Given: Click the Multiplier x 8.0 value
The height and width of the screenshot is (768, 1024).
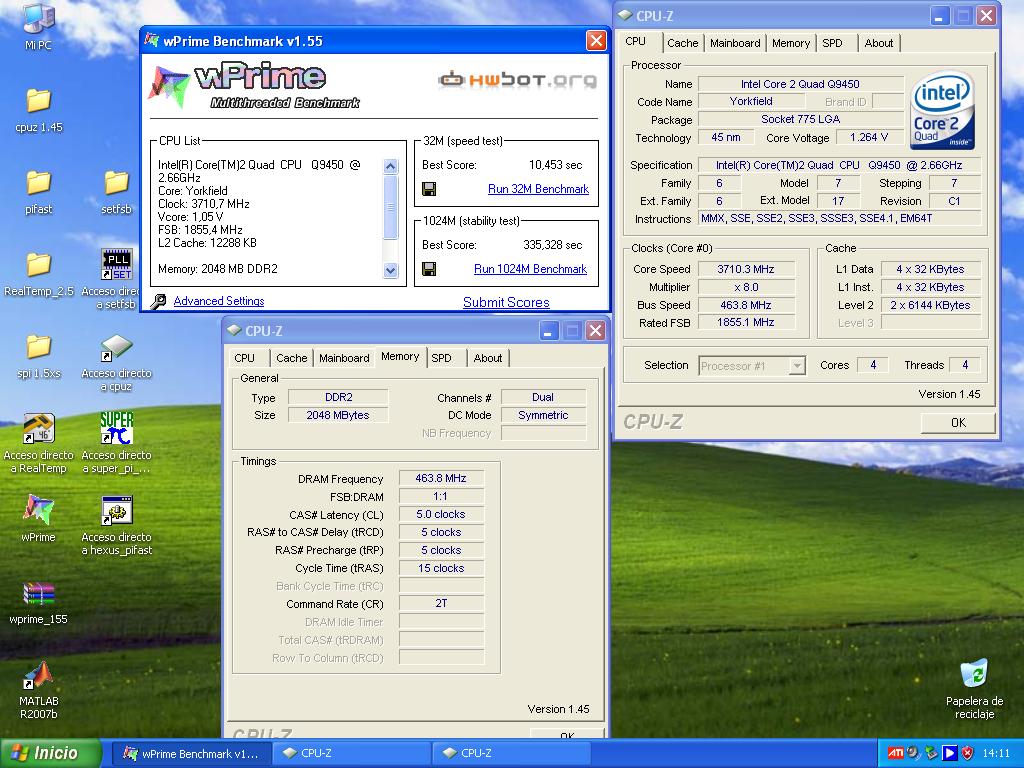Looking at the screenshot, I should pos(746,287).
